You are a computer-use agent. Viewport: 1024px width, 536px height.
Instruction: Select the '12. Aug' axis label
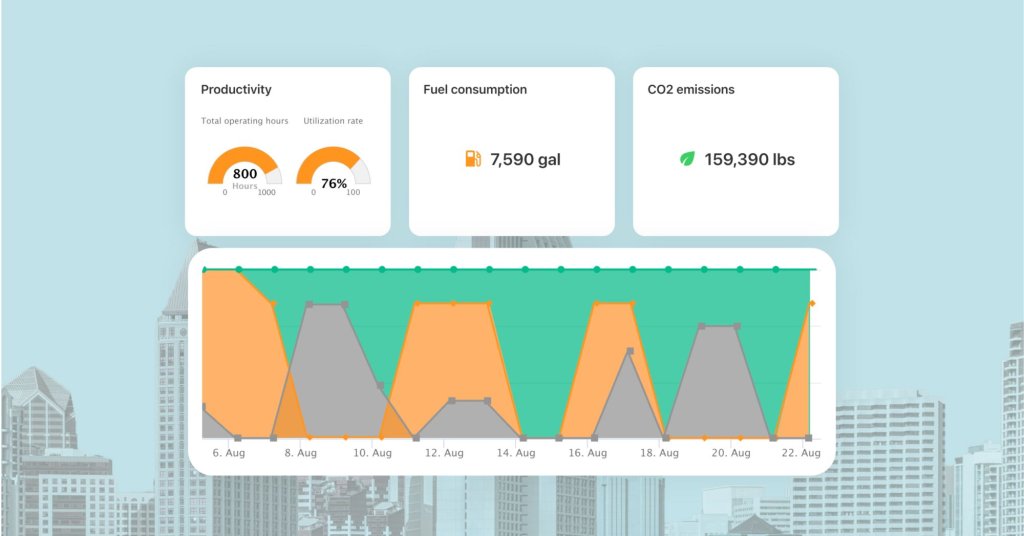coord(444,453)
